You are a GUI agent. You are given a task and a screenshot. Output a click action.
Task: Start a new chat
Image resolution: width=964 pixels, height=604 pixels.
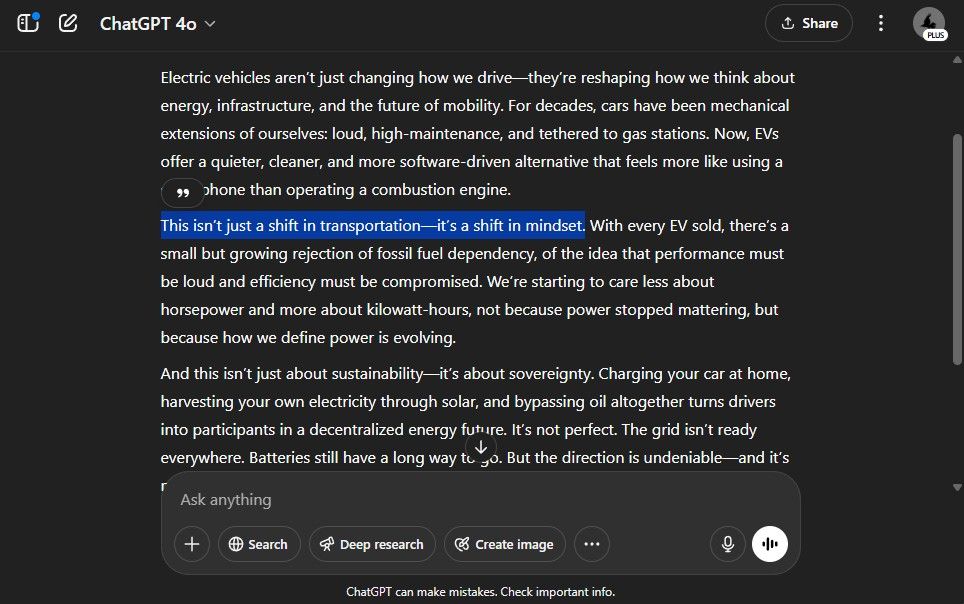coord(68,23)
